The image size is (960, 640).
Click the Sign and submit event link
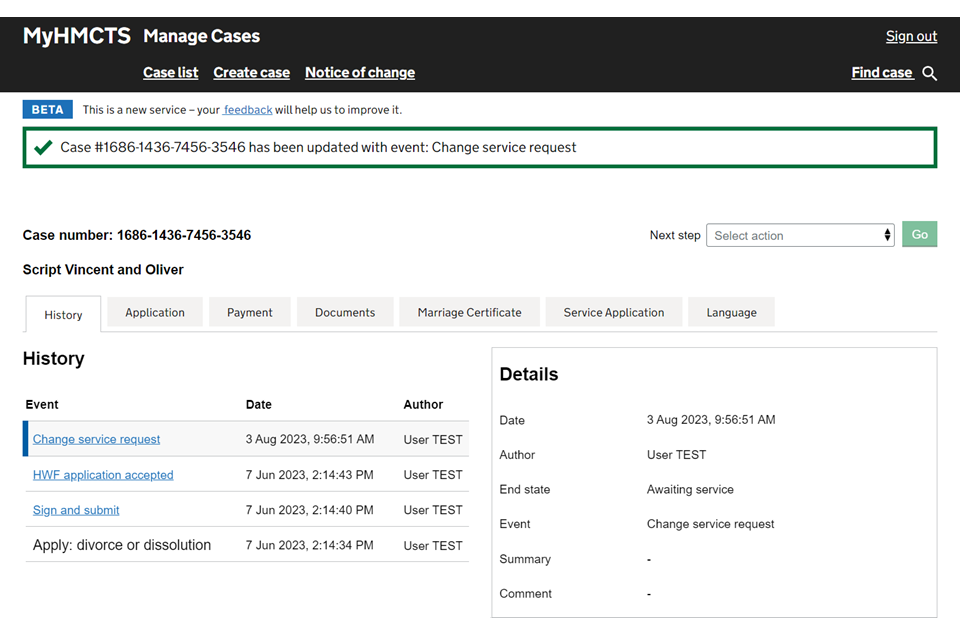[x=76, y=510]
